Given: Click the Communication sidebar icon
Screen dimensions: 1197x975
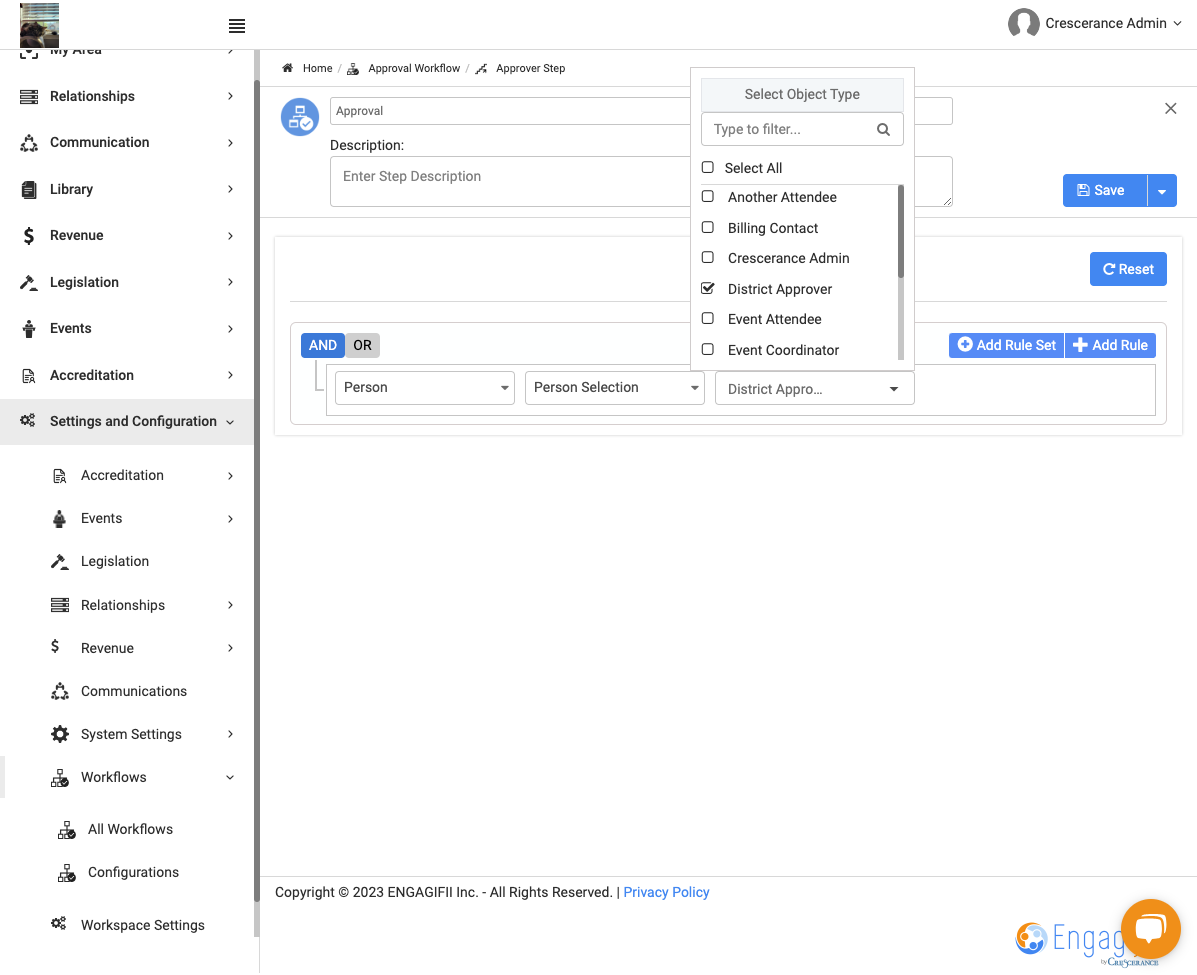Looking at the screenshot, I should tap(29, 143).
